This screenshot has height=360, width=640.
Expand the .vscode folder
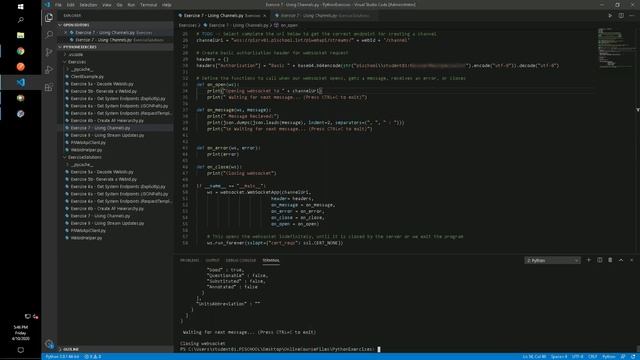(x=116, y=54)
